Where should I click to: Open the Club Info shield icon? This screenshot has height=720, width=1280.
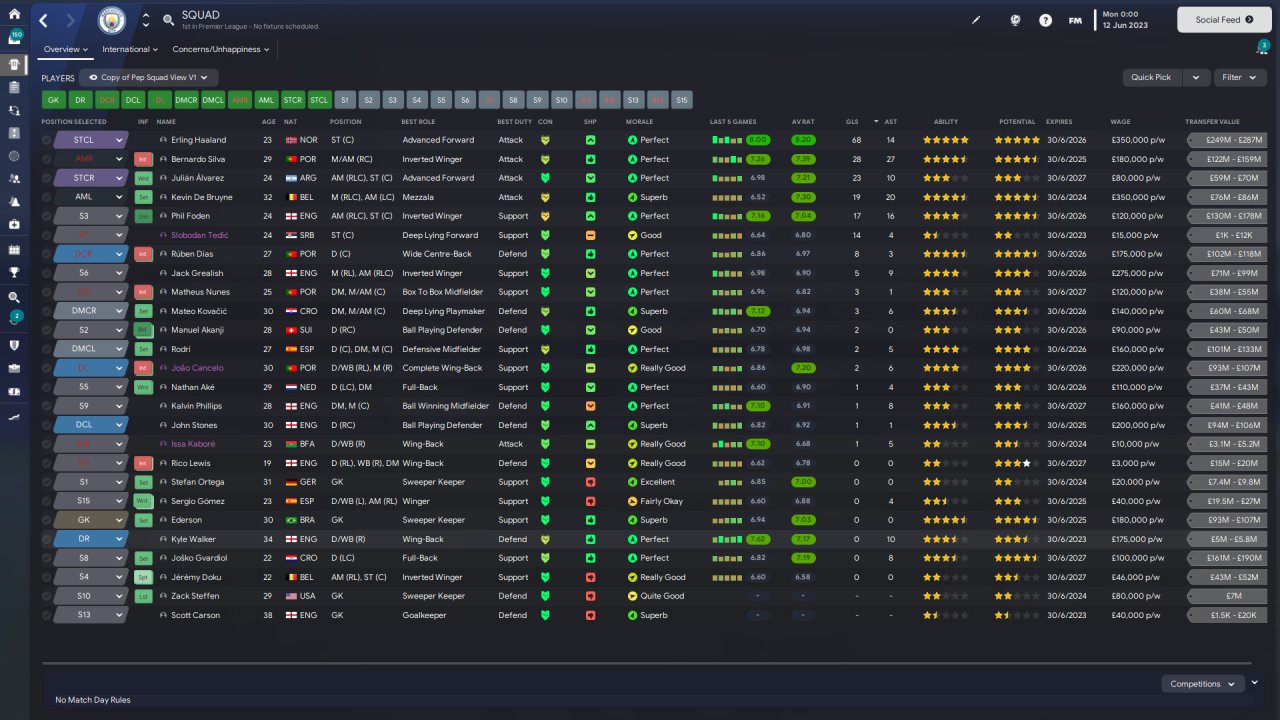click(14, 345)
